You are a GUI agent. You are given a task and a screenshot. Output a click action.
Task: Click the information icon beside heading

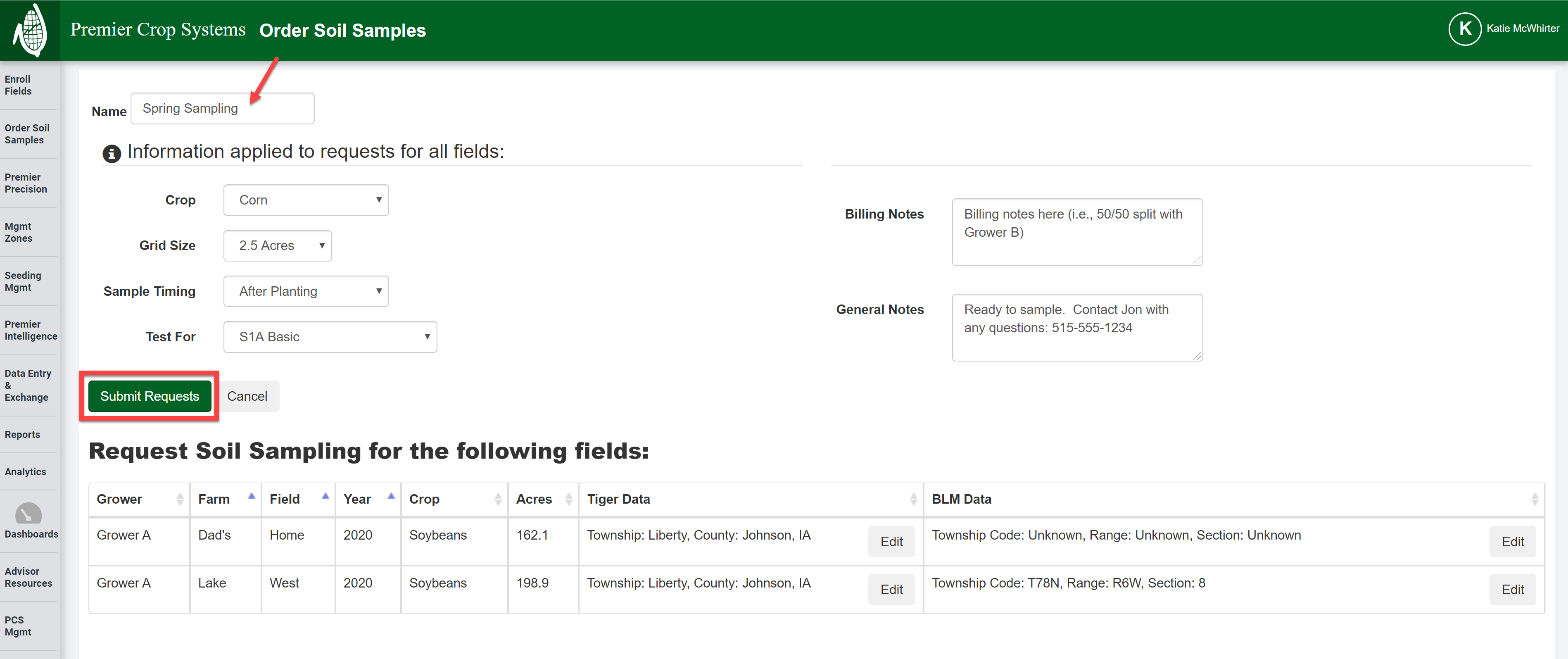[x=112, y=153]
